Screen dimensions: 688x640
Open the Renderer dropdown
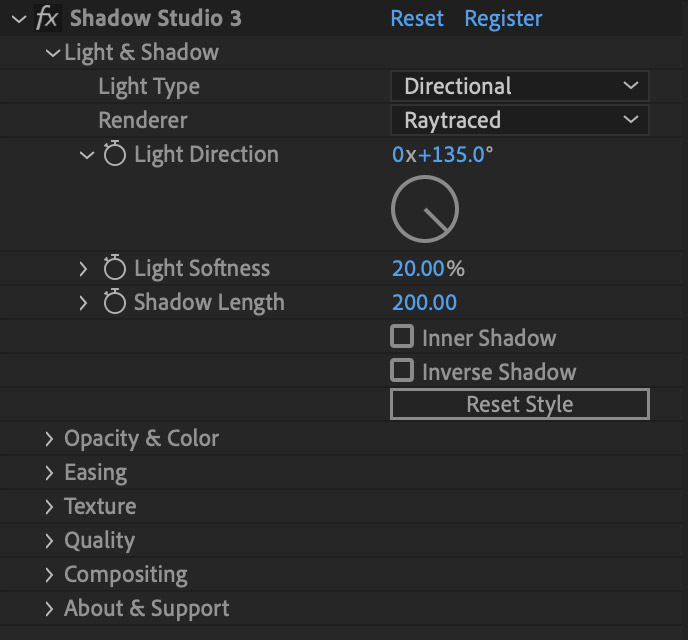[519, 121]
